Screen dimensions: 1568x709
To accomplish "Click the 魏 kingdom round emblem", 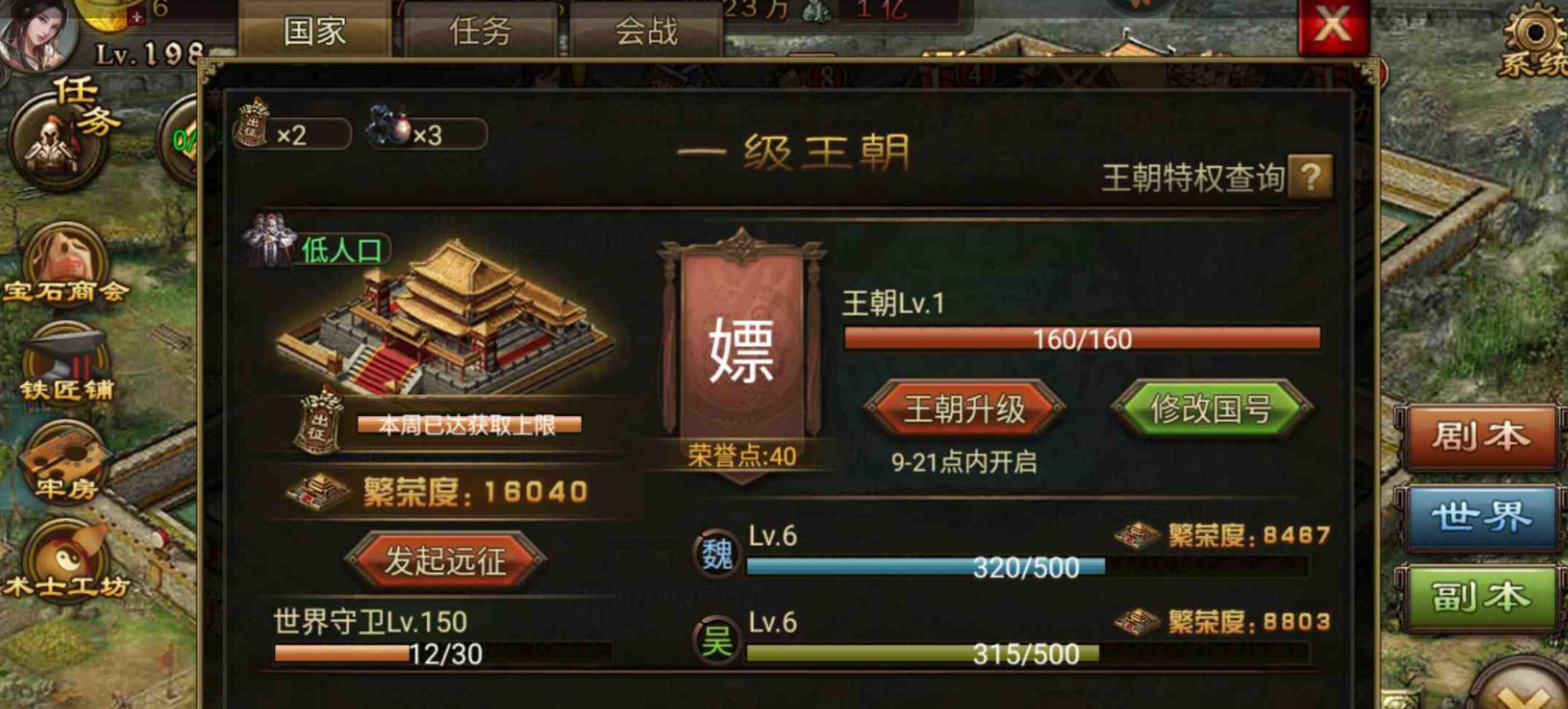I will click(717, 554).
